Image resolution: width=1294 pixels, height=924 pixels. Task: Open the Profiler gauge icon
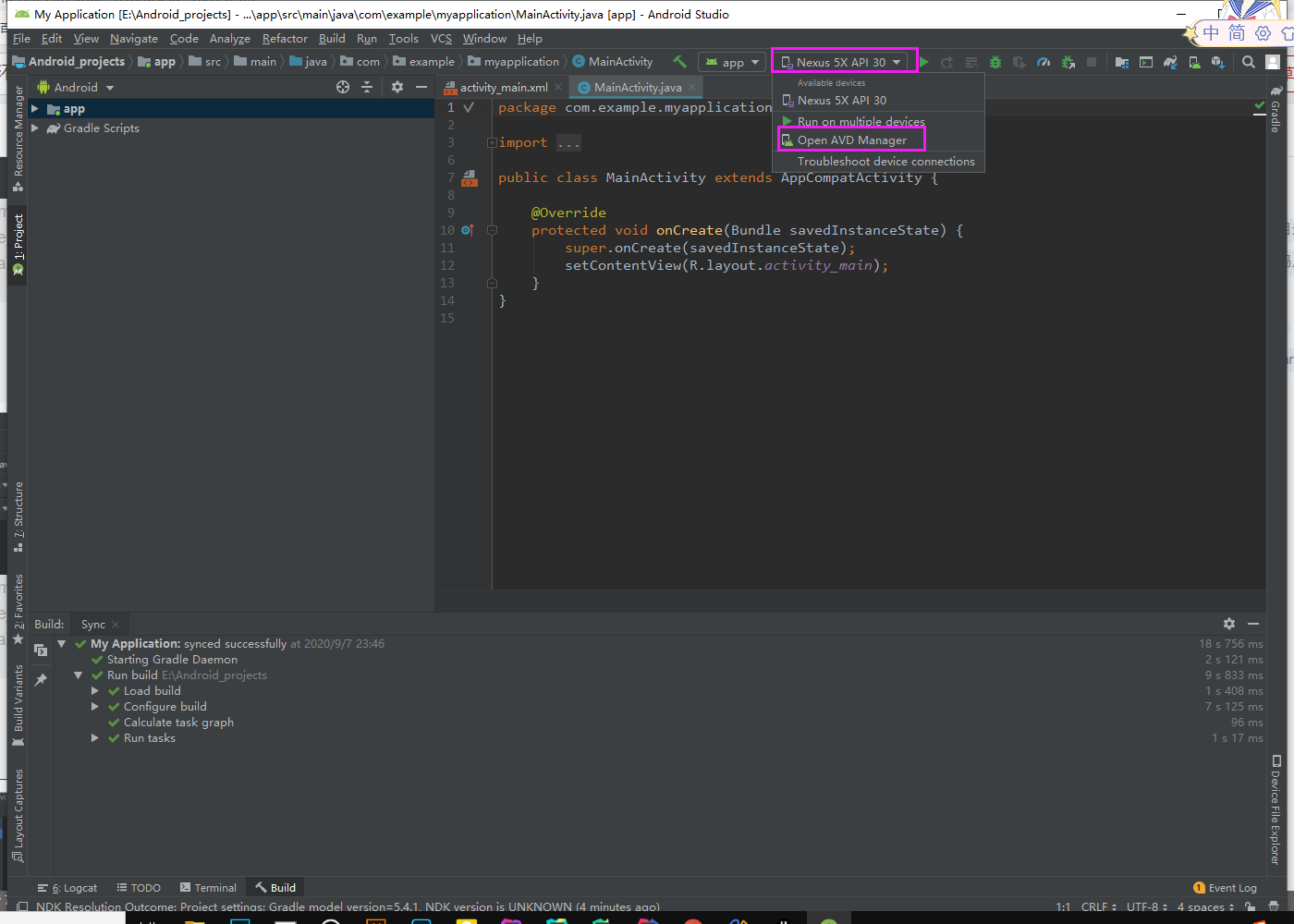click(1044, 62)
